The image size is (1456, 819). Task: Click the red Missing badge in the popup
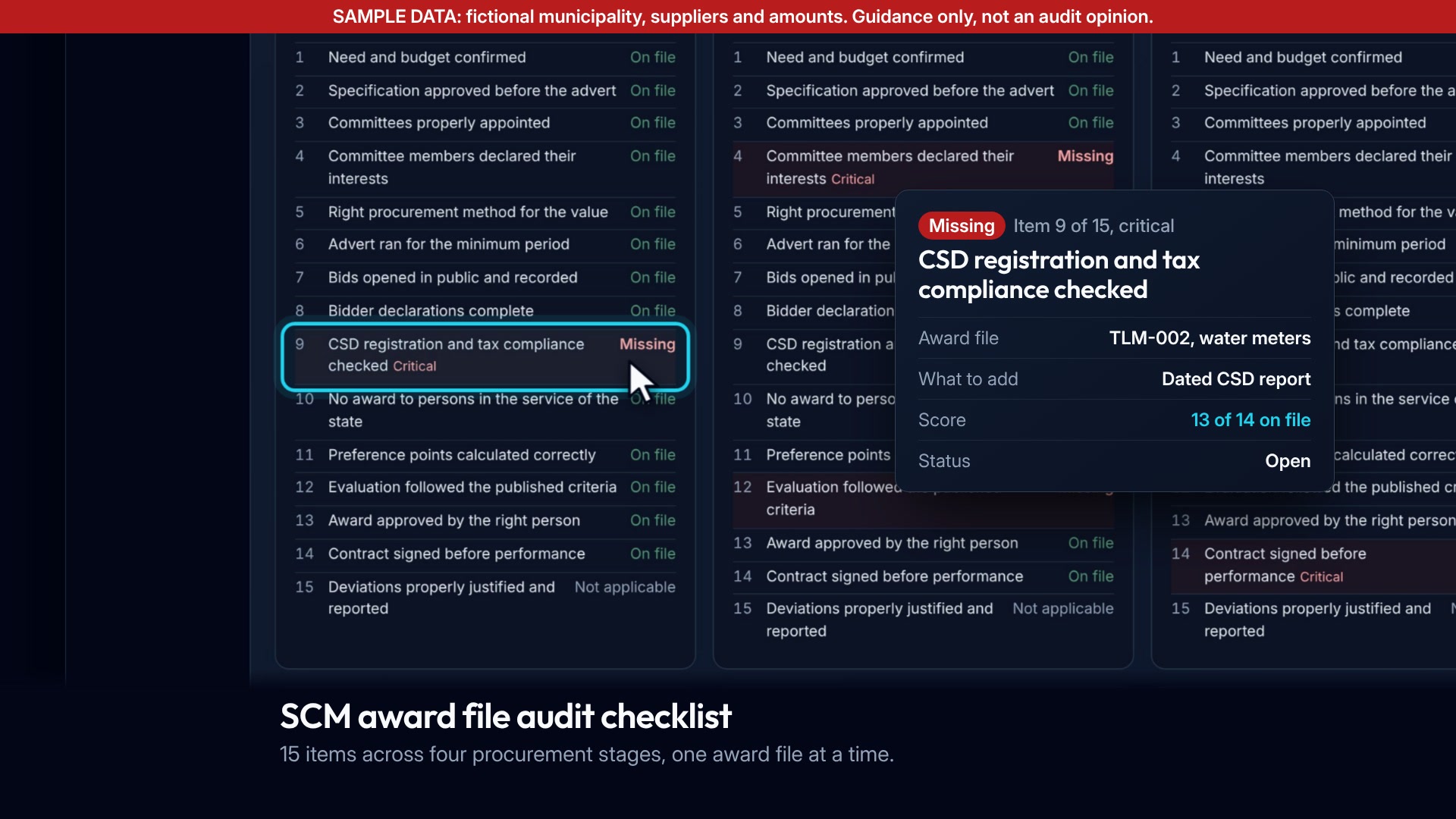coord(962,226)
